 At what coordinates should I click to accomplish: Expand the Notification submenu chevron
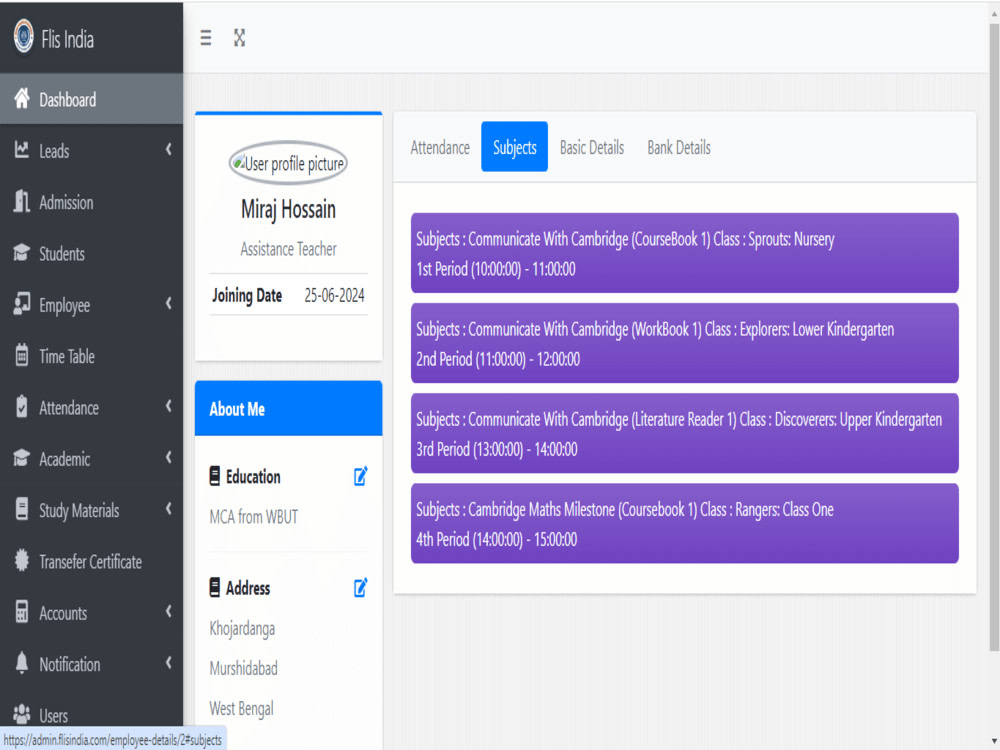point(168,663)
